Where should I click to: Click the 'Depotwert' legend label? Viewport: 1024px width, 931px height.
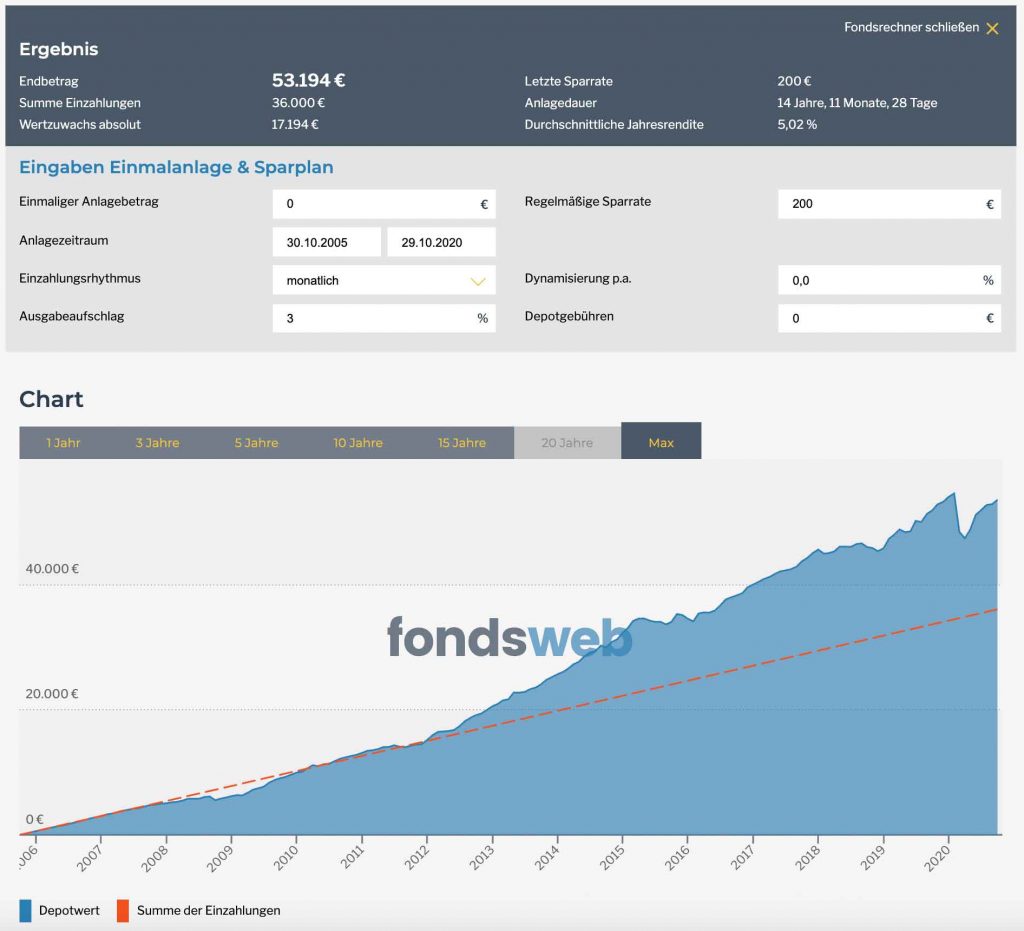click(69, 910)
